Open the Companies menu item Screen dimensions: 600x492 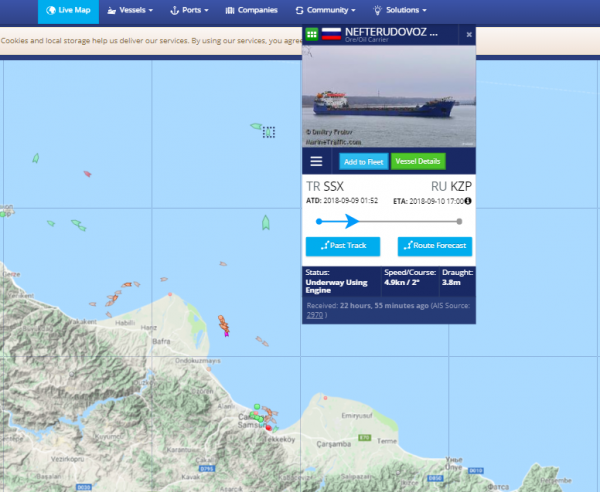(252, 11)
